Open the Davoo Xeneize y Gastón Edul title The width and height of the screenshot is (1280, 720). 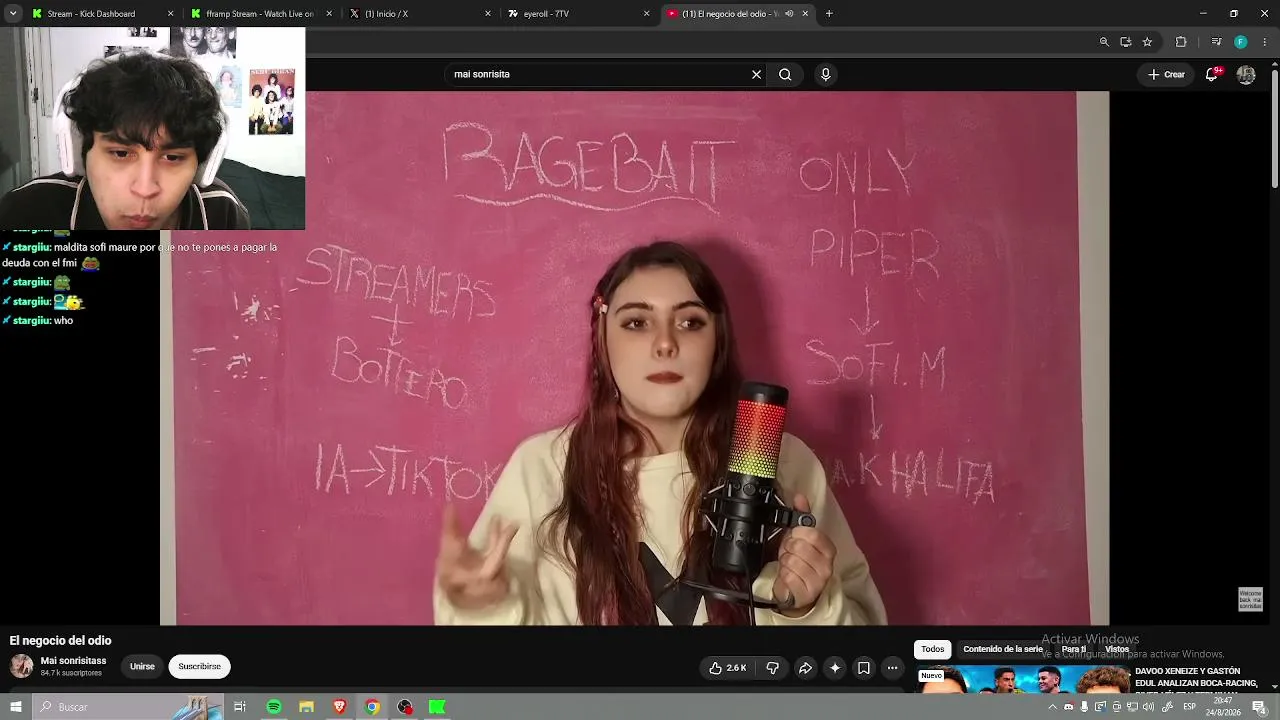coord(1198,678)
